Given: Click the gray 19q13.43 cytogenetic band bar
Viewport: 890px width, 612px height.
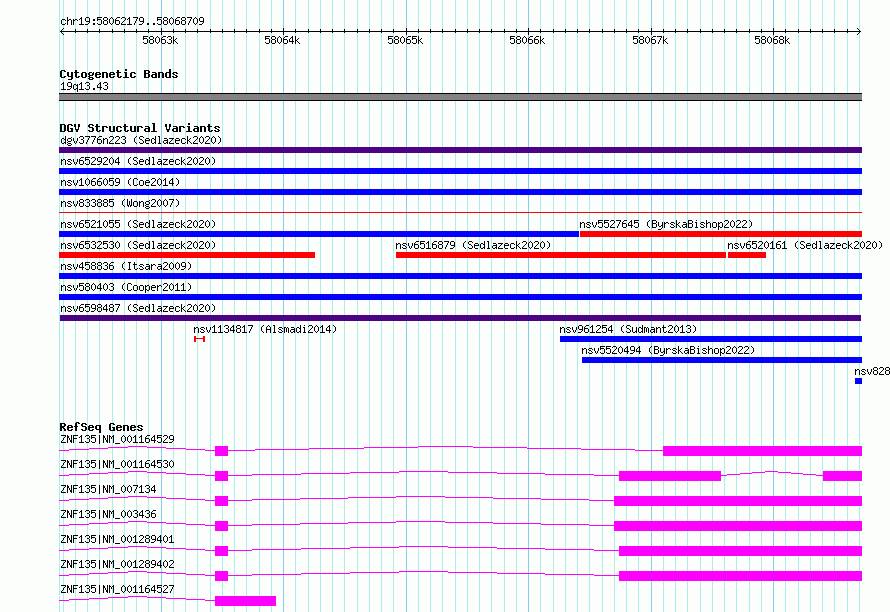Looking at the screenshot, I should 460,97.
